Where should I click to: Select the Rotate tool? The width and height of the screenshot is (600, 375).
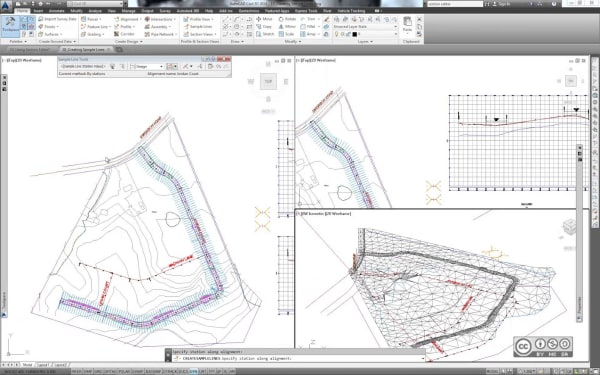click(x=287, y=19)
